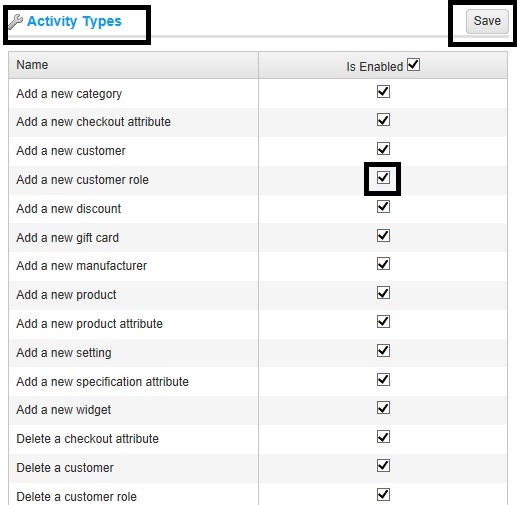Disable Add a new gift card activity
Image resolution: width=517 pixels, height=505 pixels.
point(383,236)
